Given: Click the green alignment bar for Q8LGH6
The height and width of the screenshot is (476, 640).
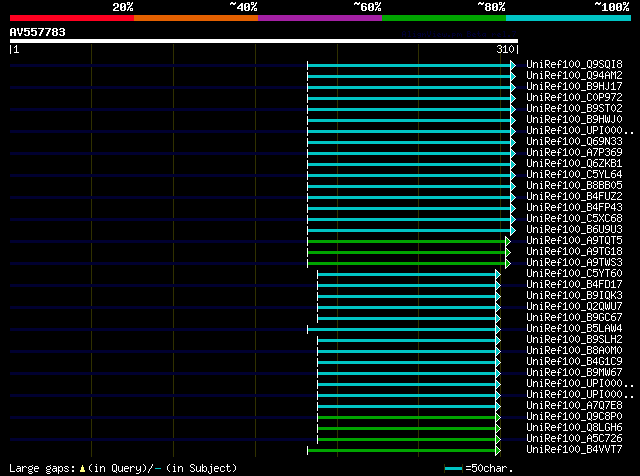Looking at the screenshot, I should coord(407,429).
